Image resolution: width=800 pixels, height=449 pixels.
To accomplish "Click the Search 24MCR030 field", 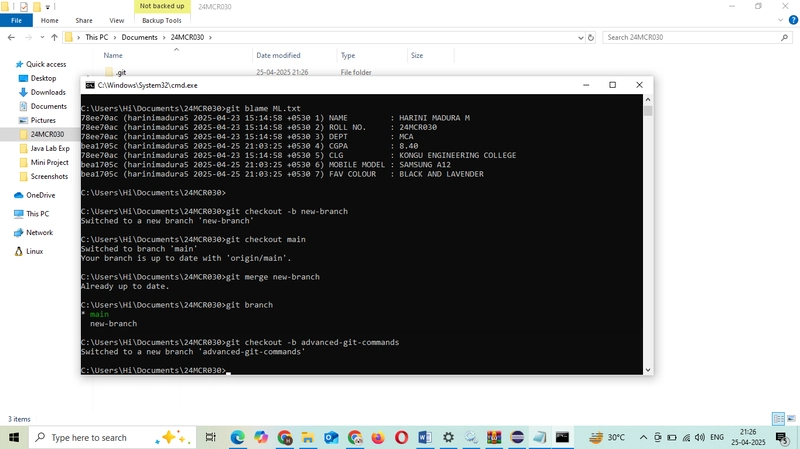I will coord(692,37).
